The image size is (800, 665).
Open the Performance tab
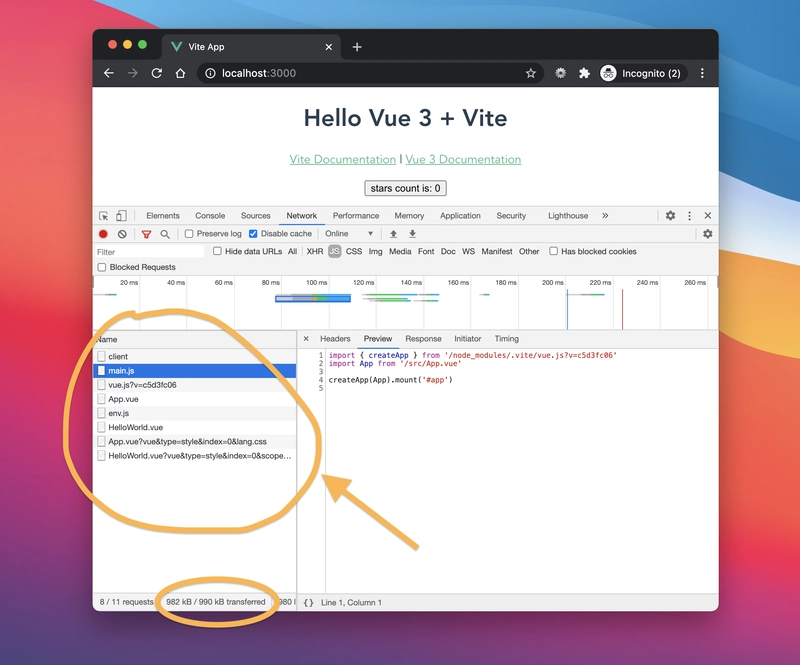click(x=356, y=216)
